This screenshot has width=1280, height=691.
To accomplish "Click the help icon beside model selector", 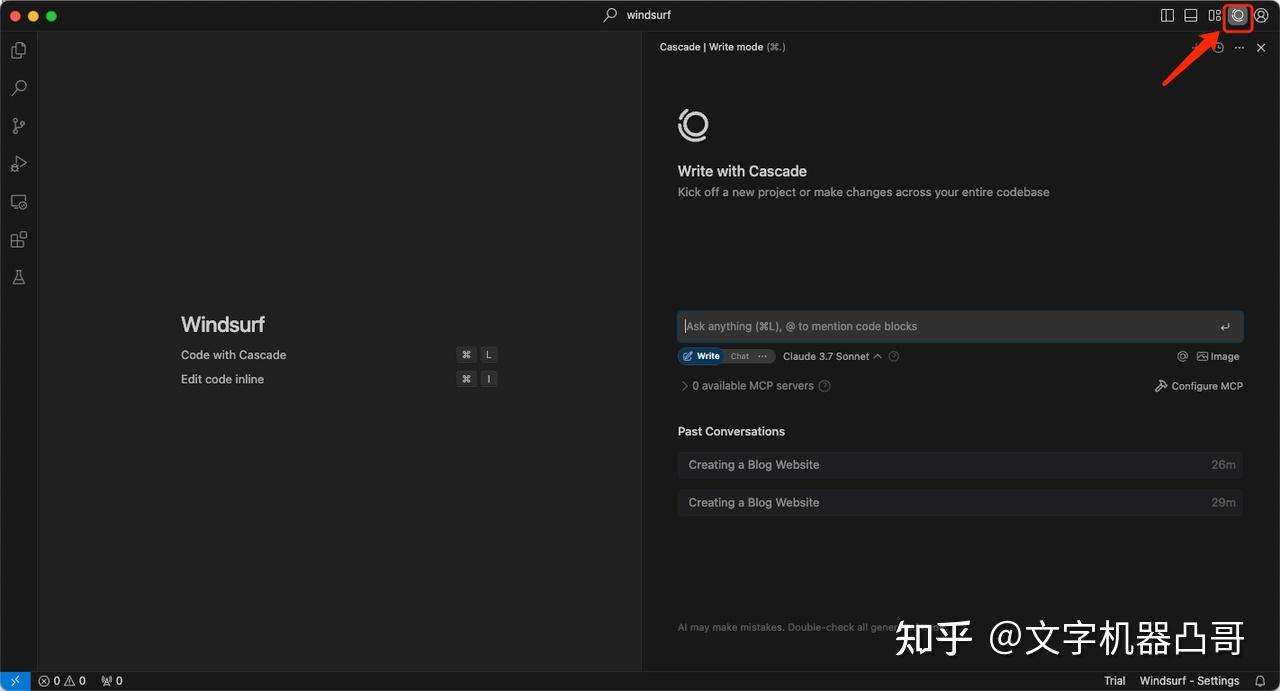I will (x=894, y=356).
